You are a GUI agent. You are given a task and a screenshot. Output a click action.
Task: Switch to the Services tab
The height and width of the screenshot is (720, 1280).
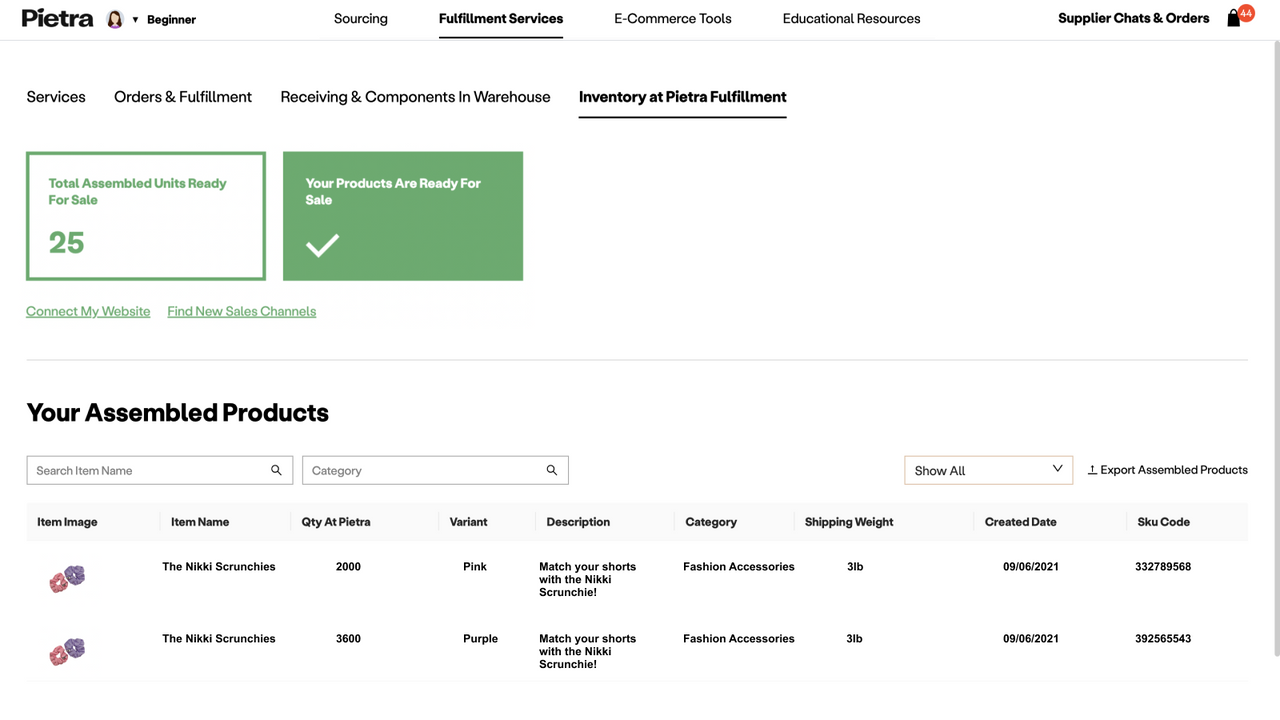[x=56, y=97]
